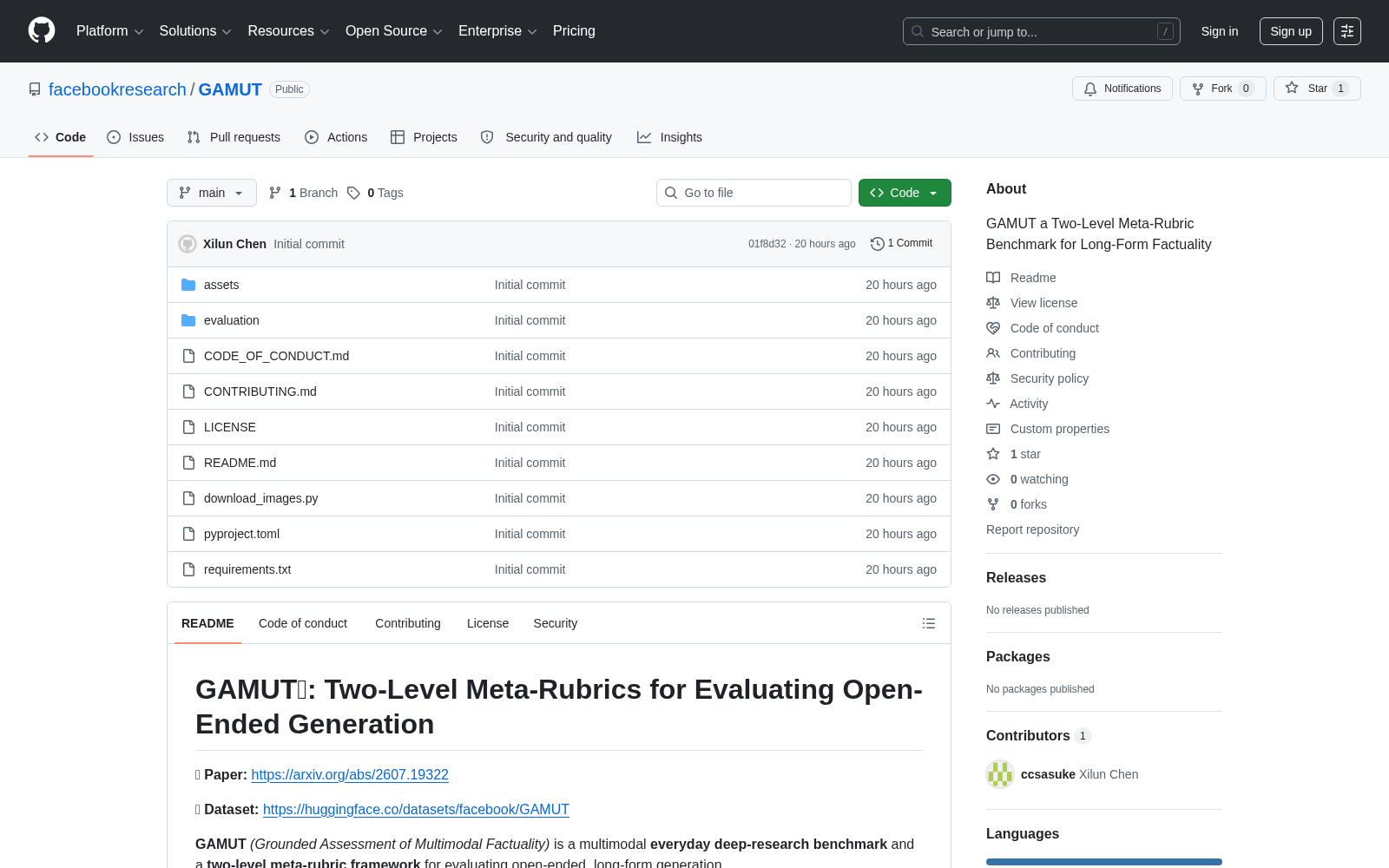Expand the Enterprise menu
1389x868 pixels.
(497, 31)
